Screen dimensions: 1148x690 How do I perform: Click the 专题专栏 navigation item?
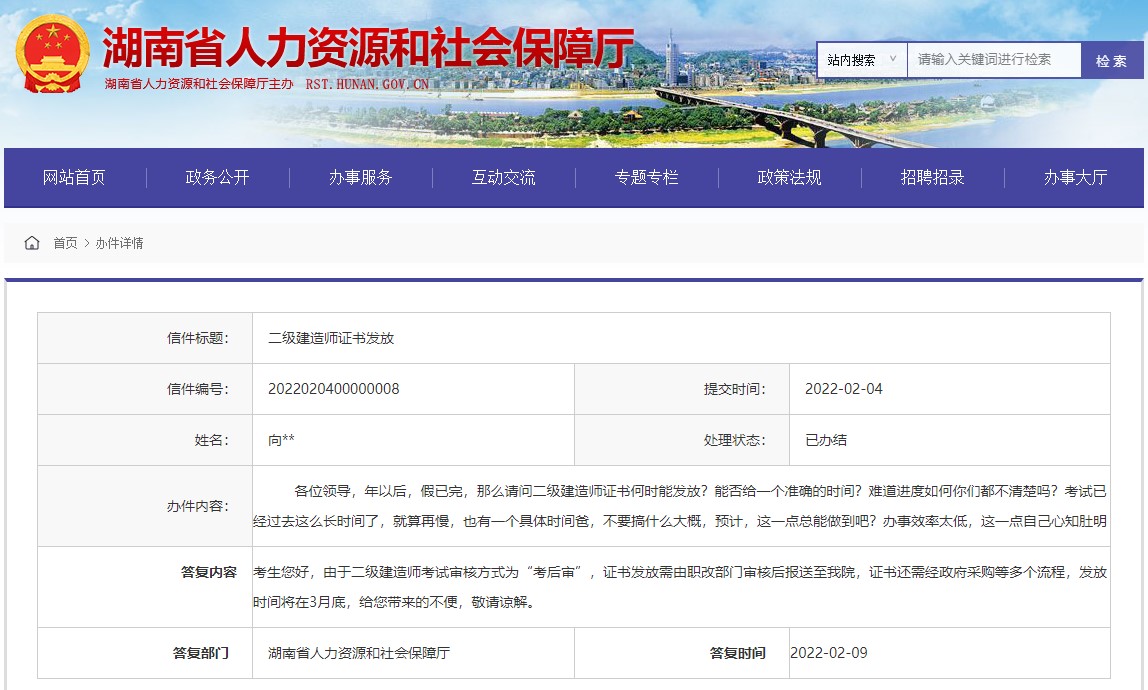coord(646,177)
